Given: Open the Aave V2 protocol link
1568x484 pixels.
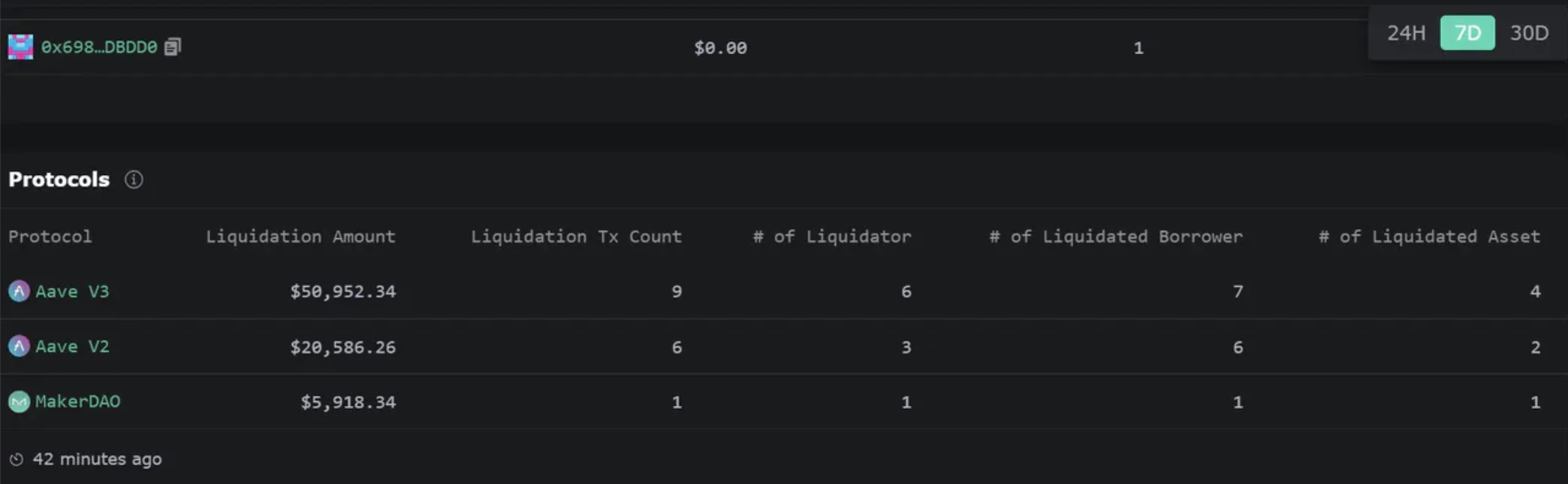Looking at the screenshot, I should click(x=72, y=346).
